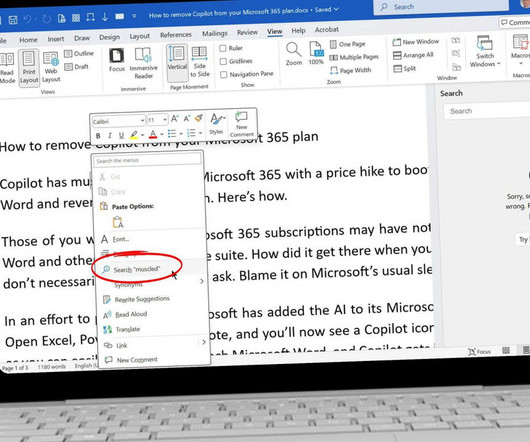Open the Calibri font name dropdown

point(142,120)
